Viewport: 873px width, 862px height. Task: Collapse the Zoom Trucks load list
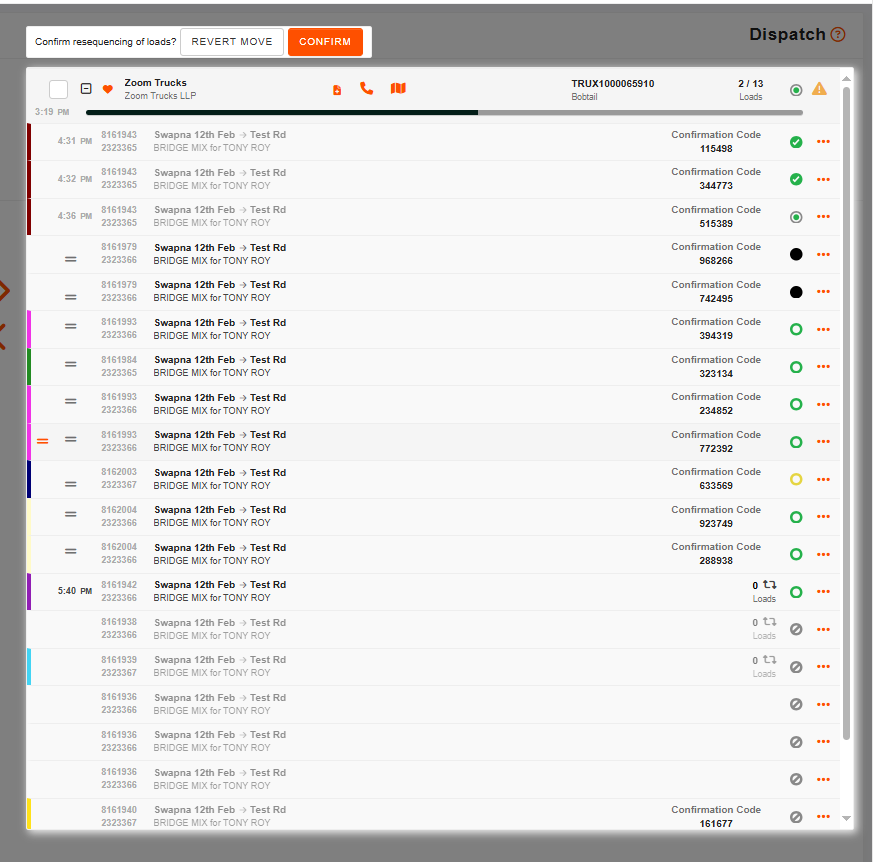click(86, 89)
